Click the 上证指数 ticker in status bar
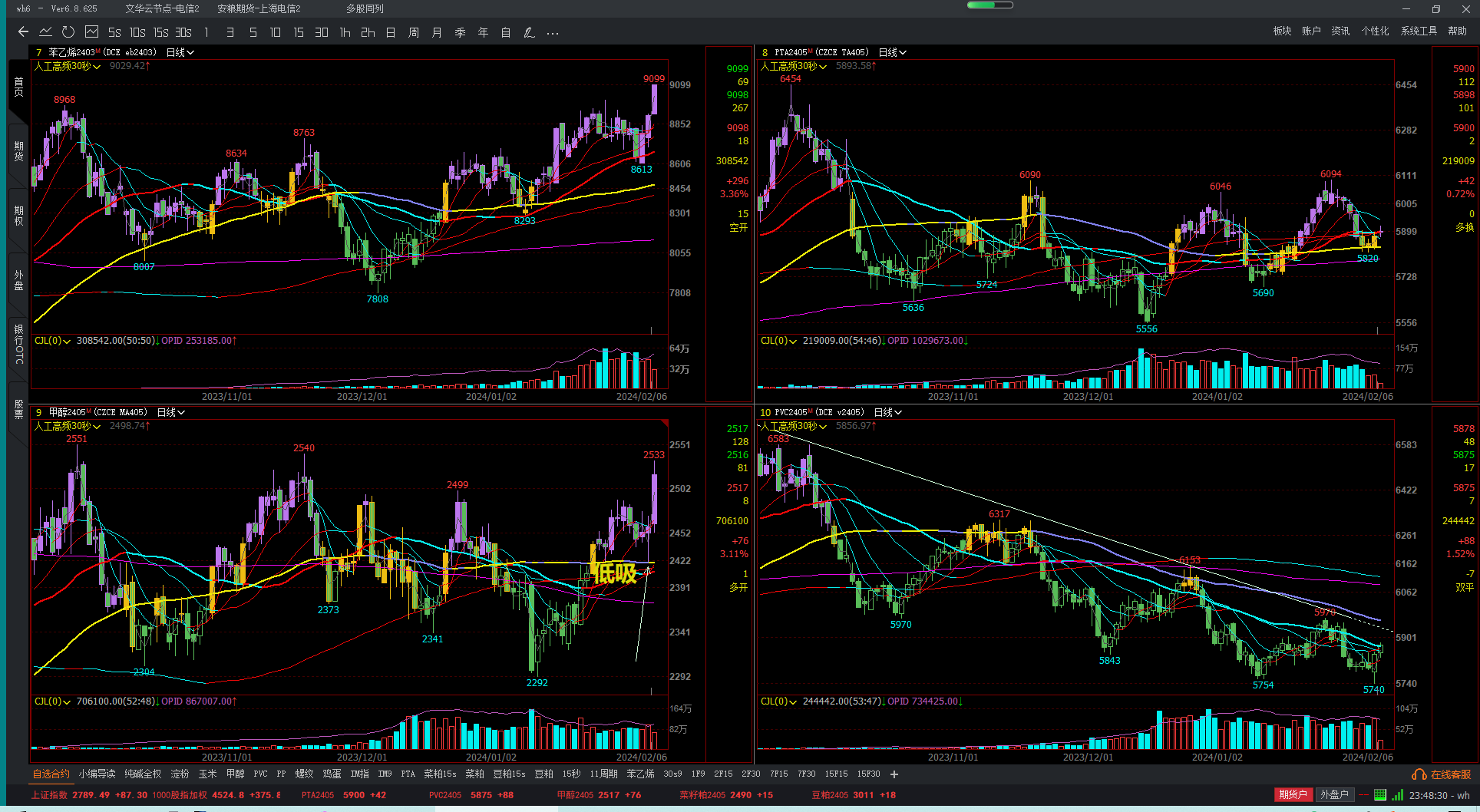 click(x=89, y=795)
